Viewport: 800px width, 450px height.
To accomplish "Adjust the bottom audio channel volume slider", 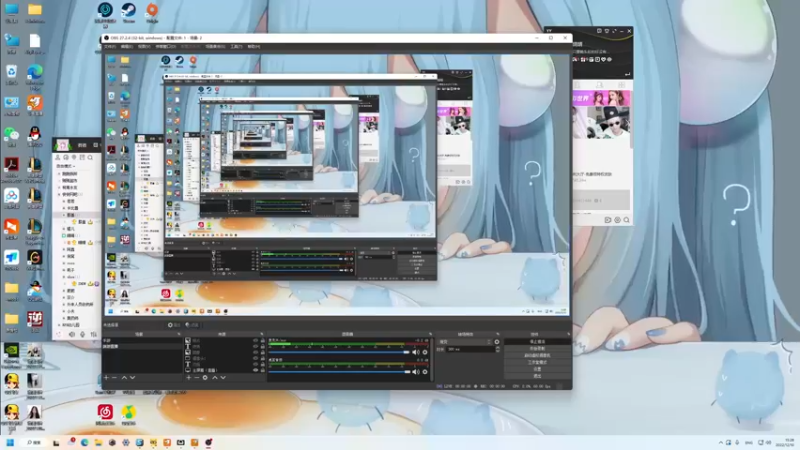I will [339, 372].
